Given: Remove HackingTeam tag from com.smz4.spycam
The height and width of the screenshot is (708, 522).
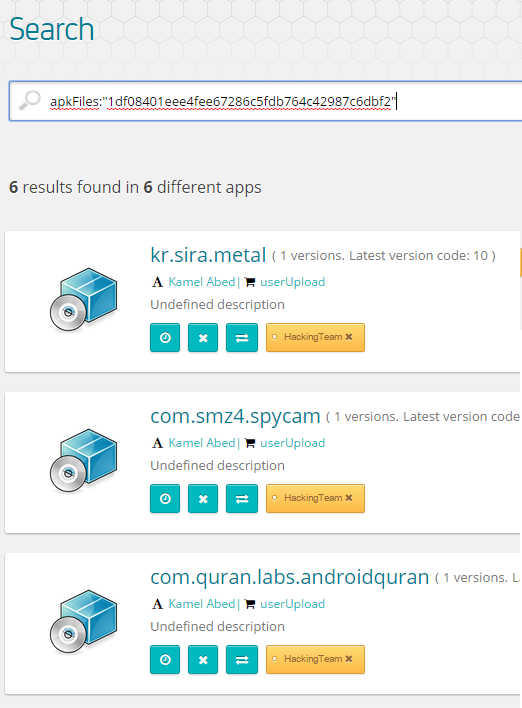Looking at the screenshot, I should [349, 498].
